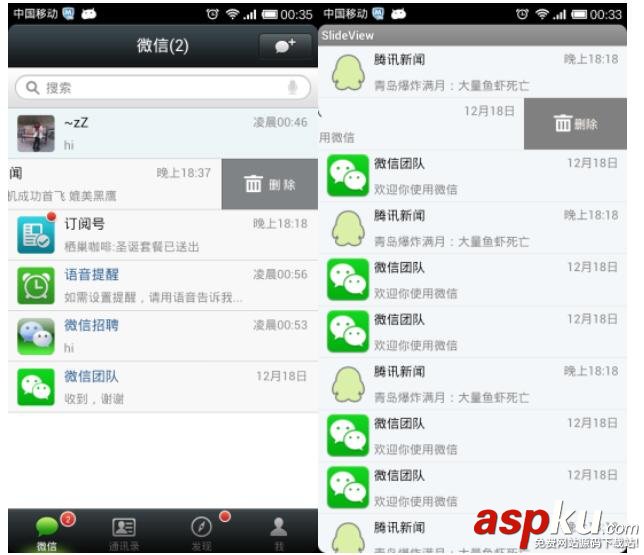
Task: Tap the 凌晨00:46 timestamp
Action: click(280, 122)
